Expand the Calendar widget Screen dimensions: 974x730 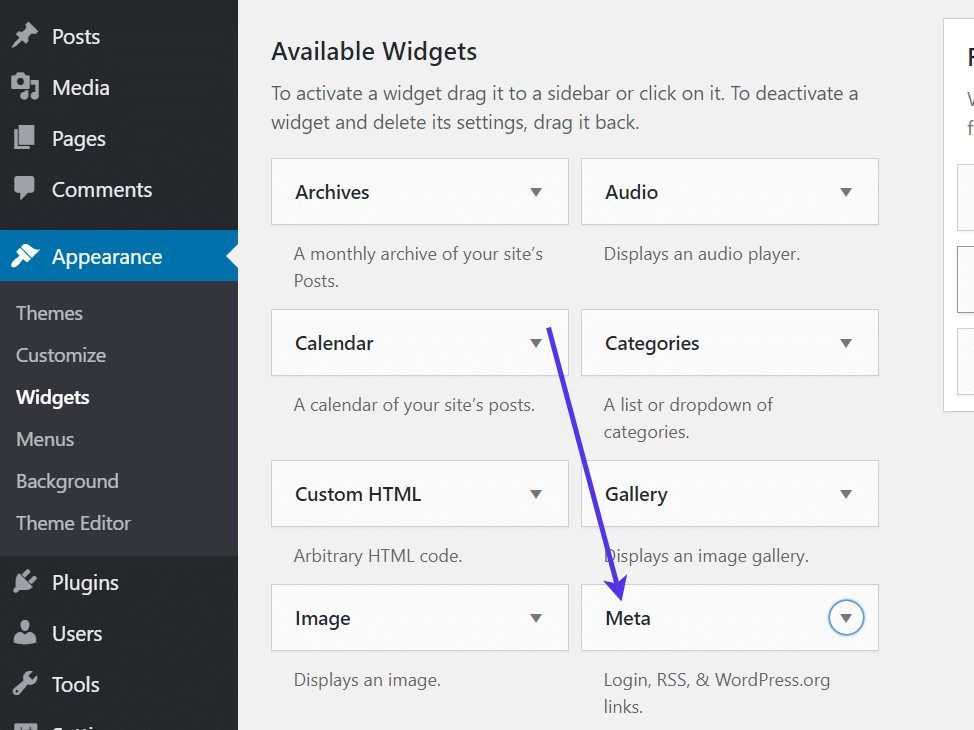click(537, 342)
